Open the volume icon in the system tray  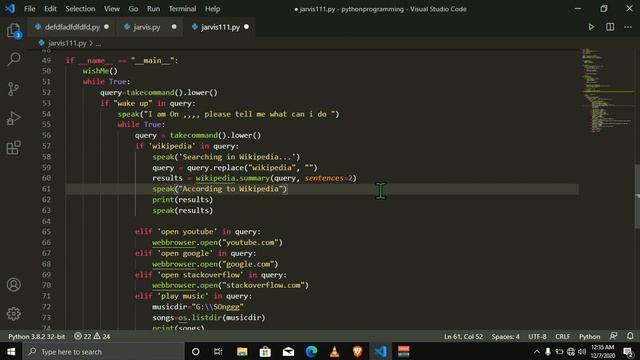[x=582, y=351]
